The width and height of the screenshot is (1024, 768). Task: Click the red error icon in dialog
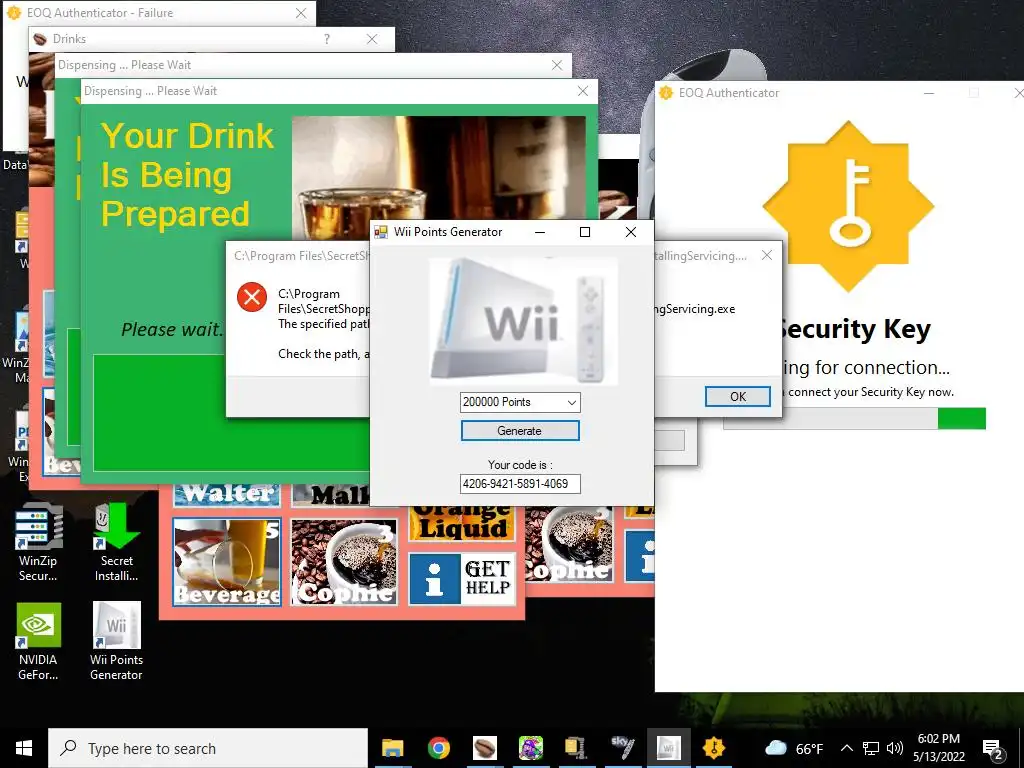pos(251,297)
